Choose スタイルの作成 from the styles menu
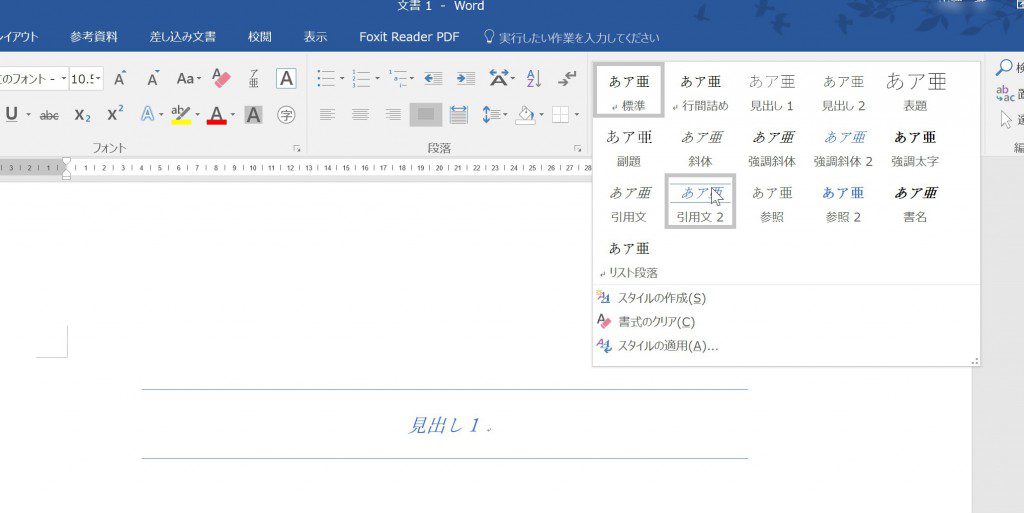 [x=661, y=298]
